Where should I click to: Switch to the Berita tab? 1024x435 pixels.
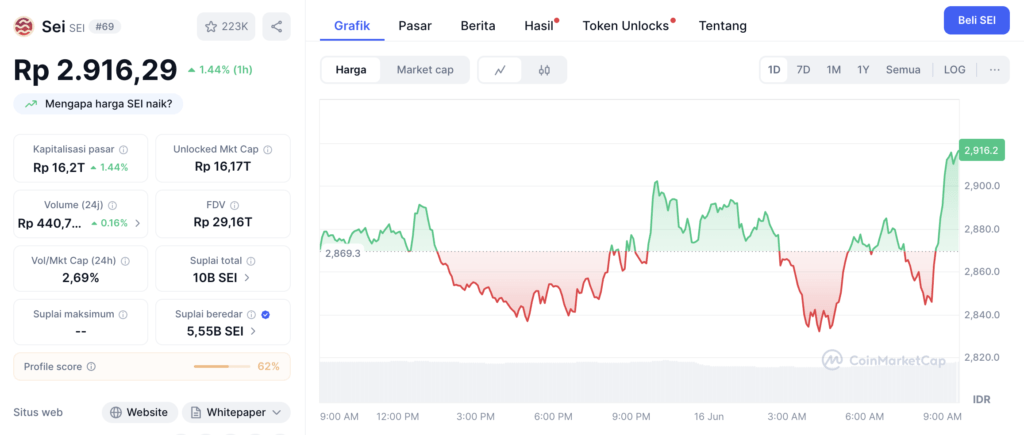coord(478,26)
